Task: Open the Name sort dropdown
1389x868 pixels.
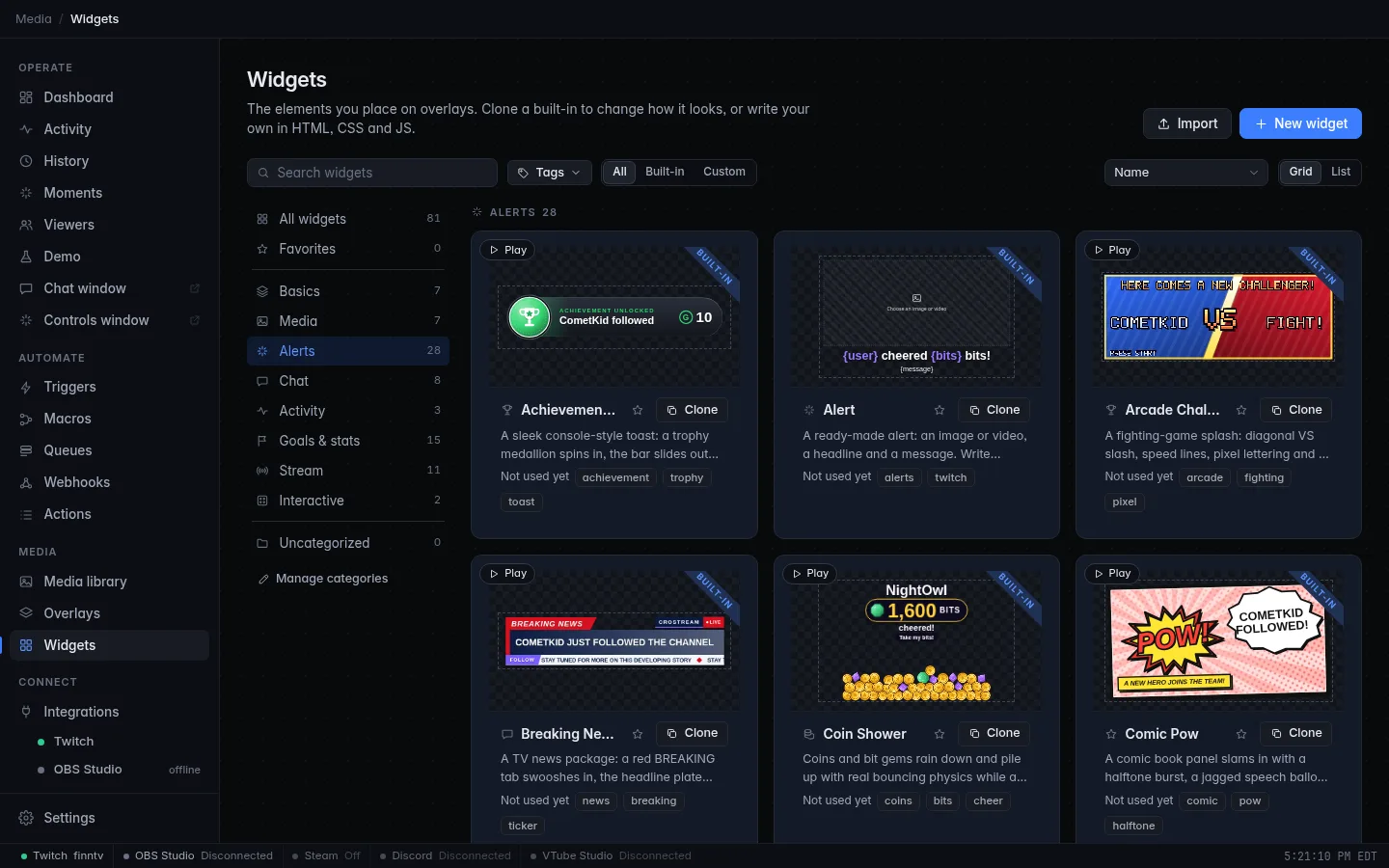Action: click(1185, 173)
